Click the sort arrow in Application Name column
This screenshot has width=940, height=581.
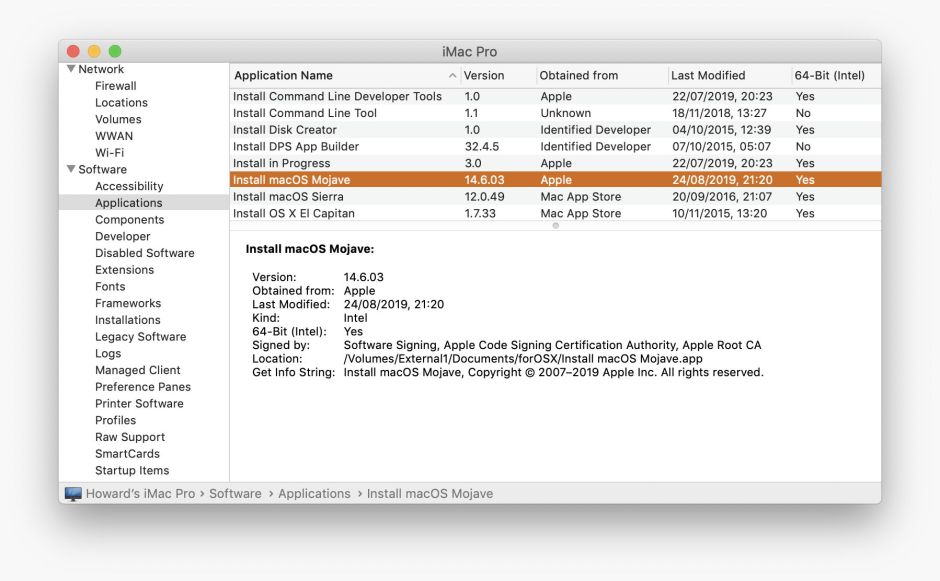click(452, 76)
